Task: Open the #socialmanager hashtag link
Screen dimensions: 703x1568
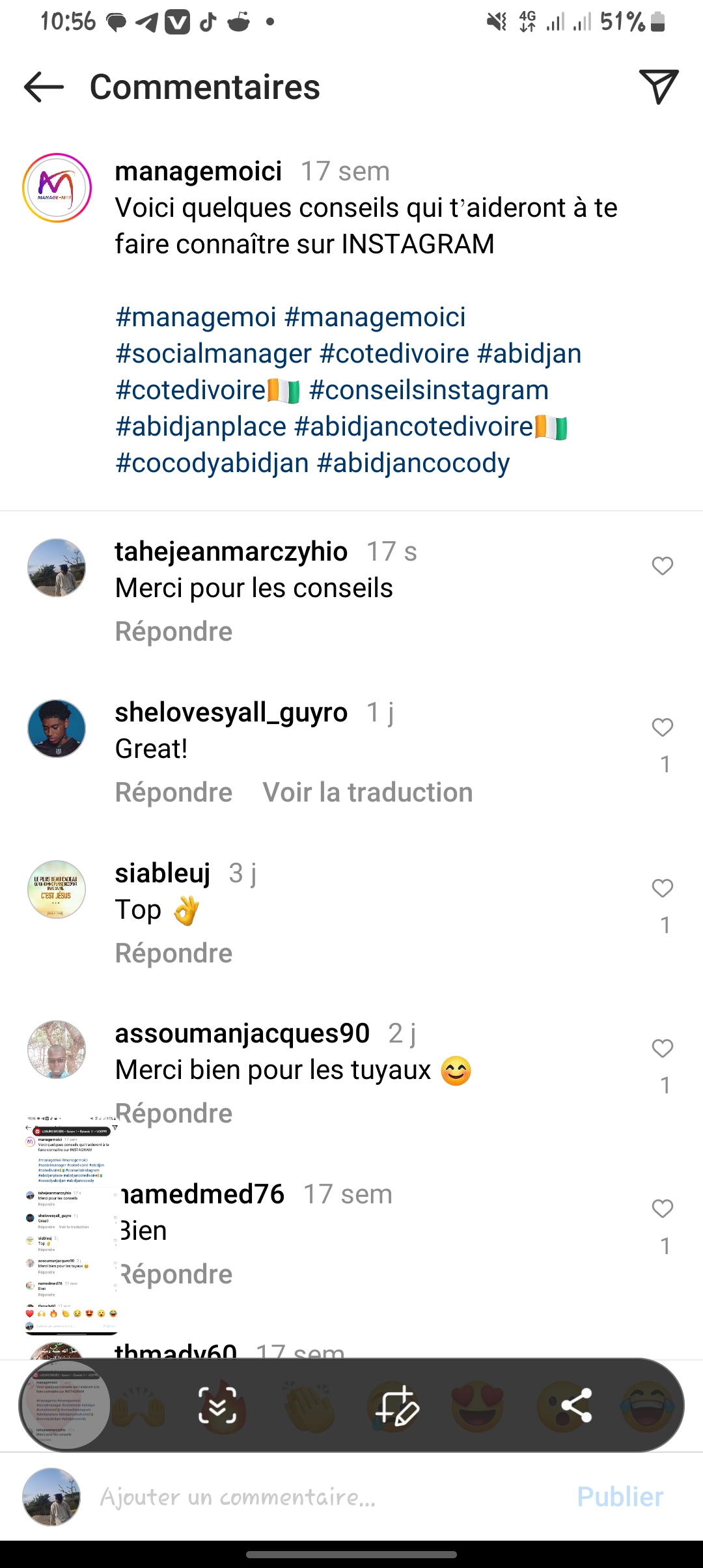Action: click(214, 354)
